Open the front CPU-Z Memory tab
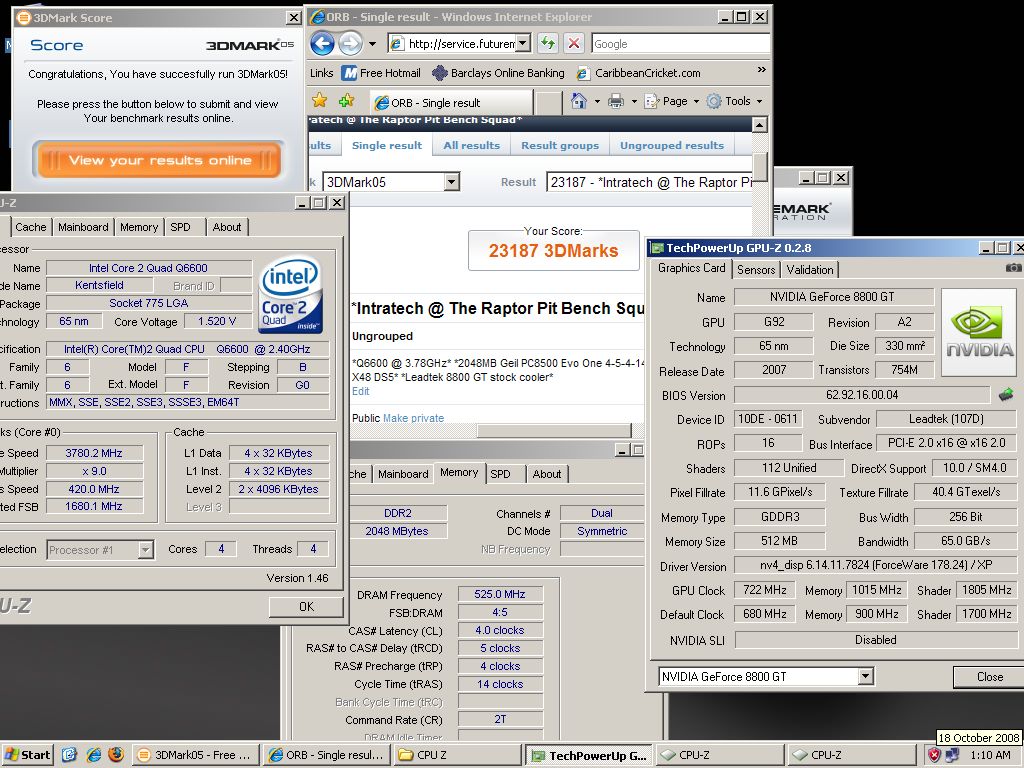The width and height of the screenshot is (1024, 768). 138,227
